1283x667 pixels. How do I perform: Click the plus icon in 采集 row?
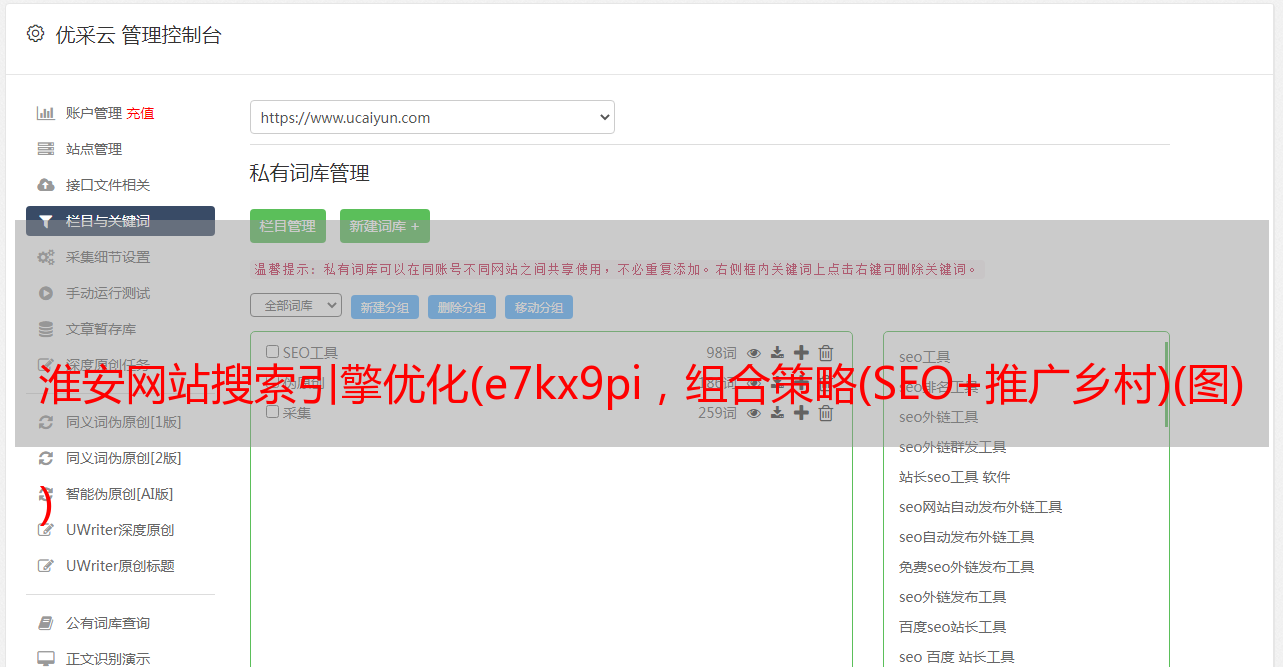[x=801, y=413]
